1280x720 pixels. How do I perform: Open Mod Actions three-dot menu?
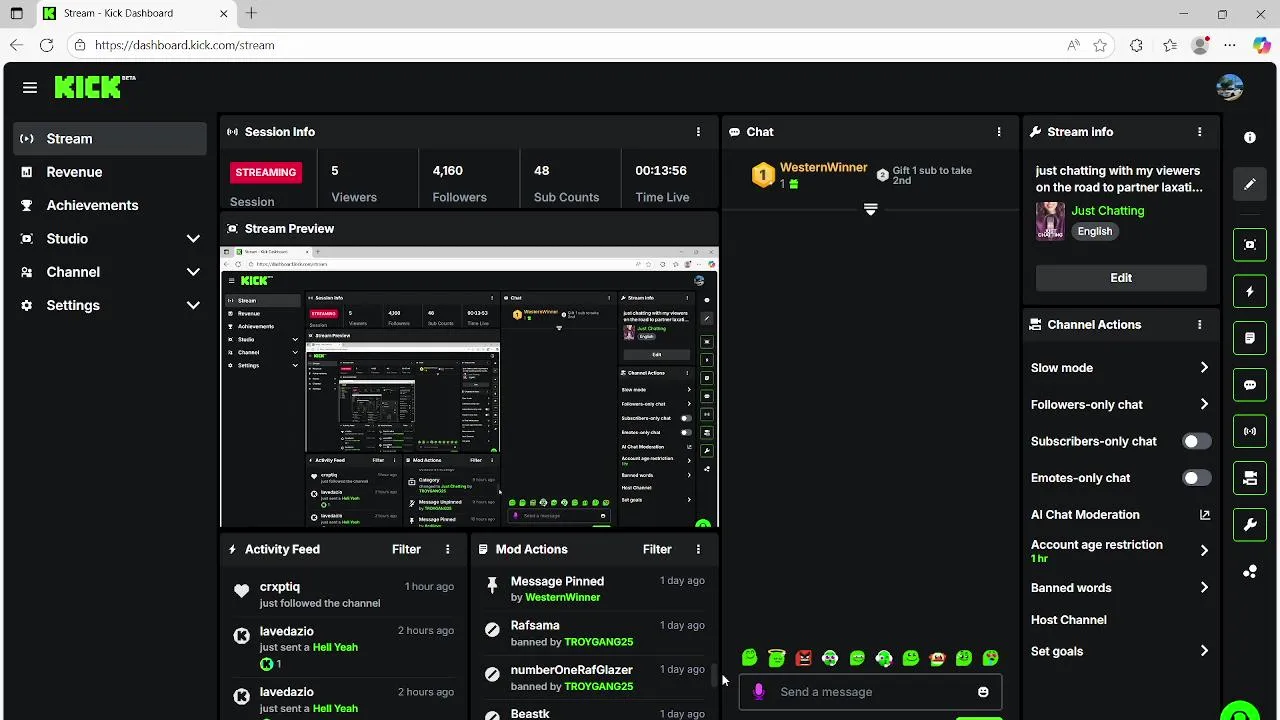[x=698, y=549]
